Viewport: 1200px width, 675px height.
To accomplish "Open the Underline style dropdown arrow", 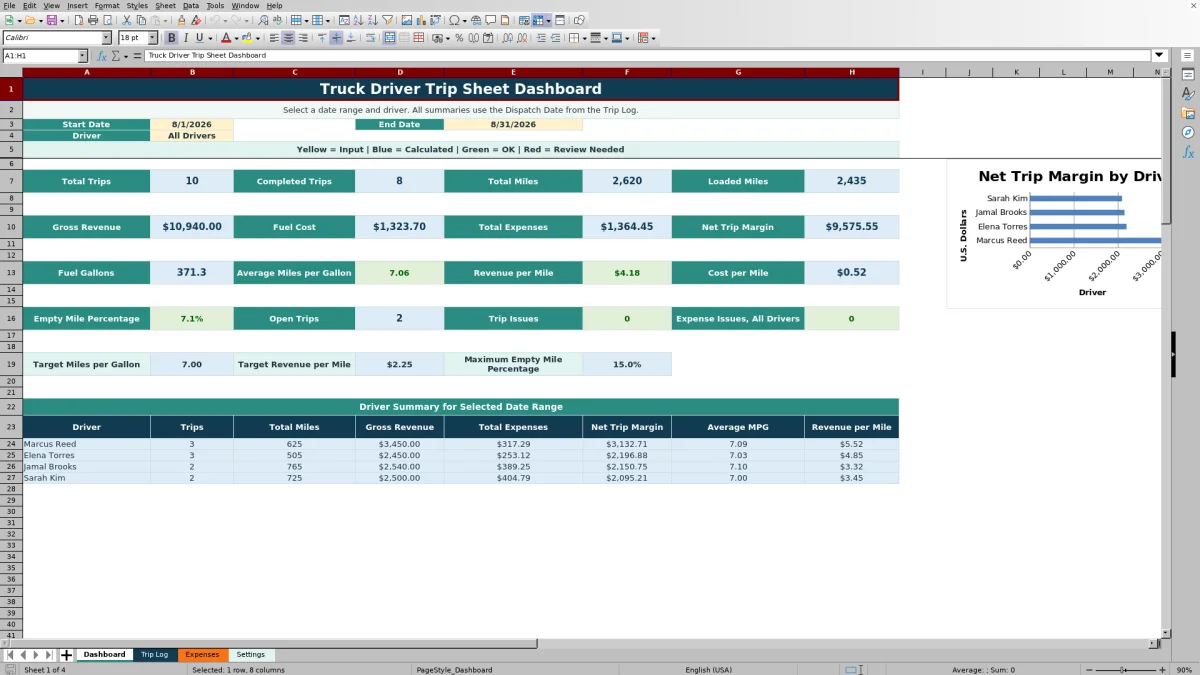I will pyautogui.click(x=210, y=38).
